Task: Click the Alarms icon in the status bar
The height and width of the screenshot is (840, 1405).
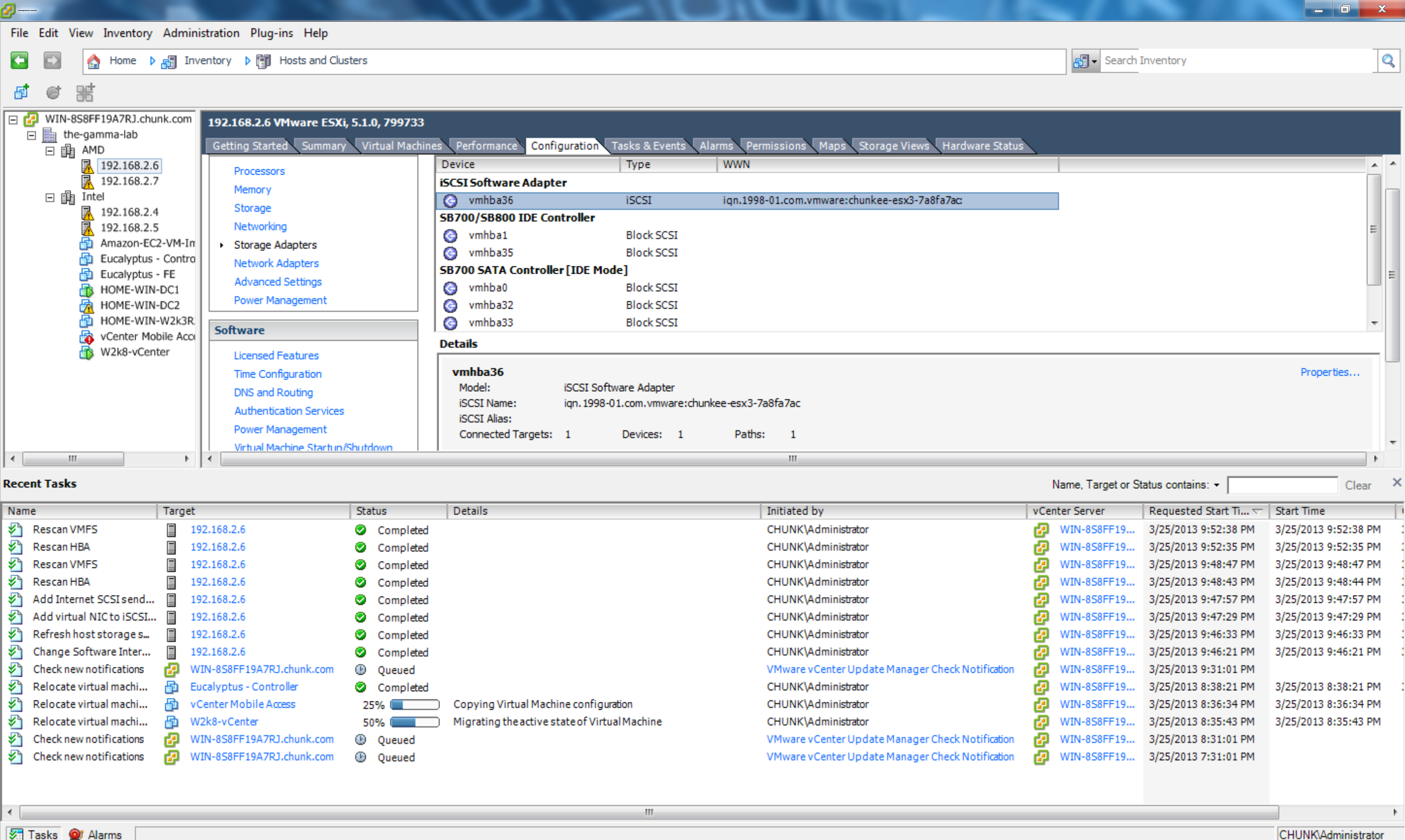Action: coord(76,834)
